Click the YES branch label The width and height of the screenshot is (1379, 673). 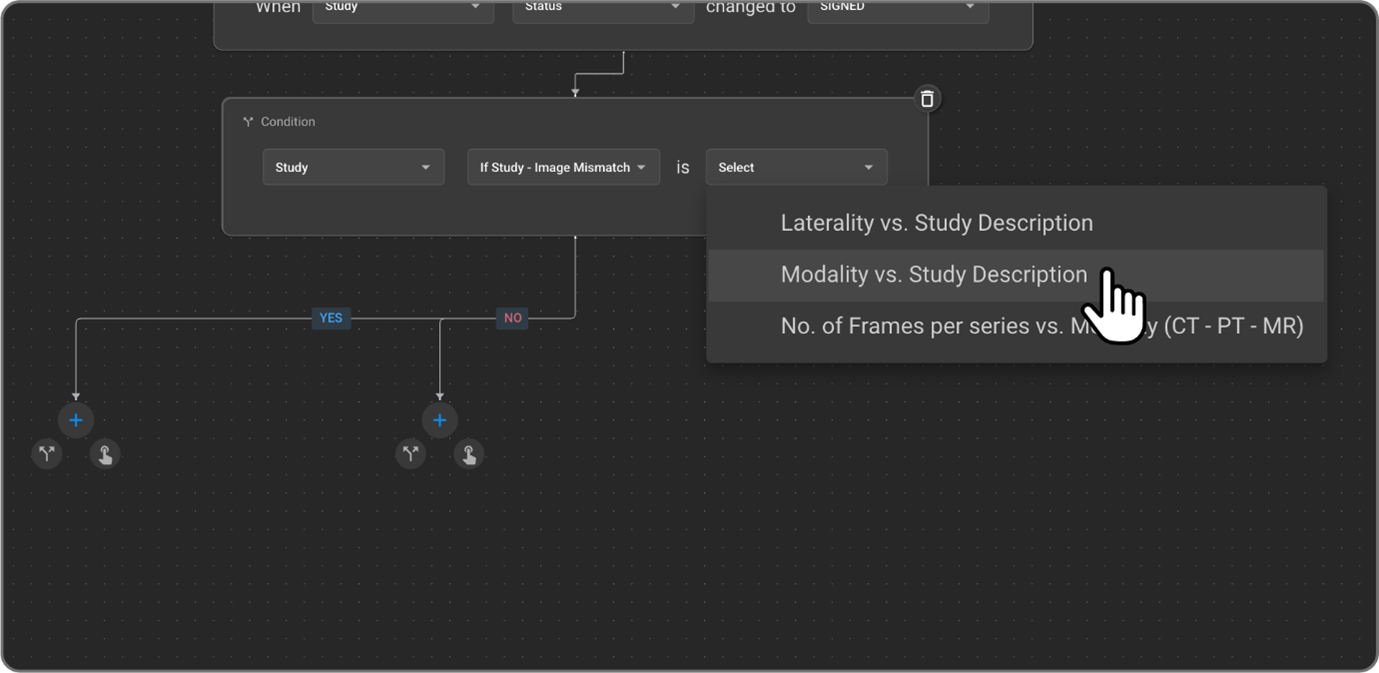click(x=331, y=318)
